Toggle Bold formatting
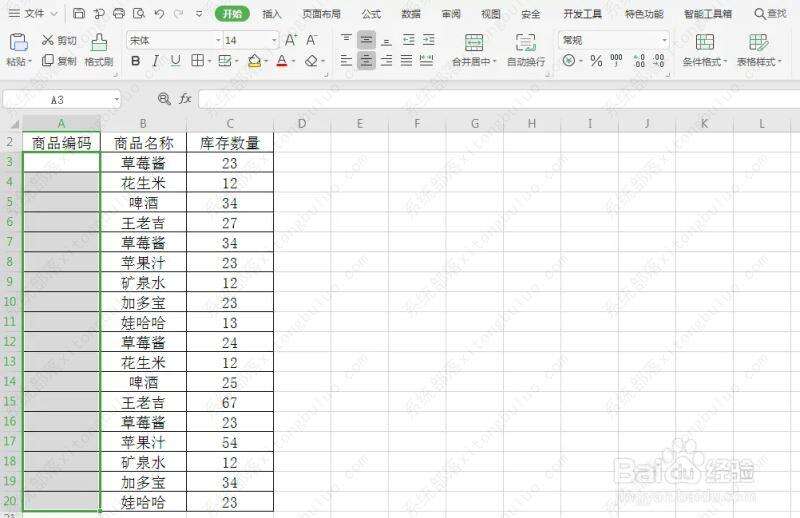 click(x=135, y=61)
